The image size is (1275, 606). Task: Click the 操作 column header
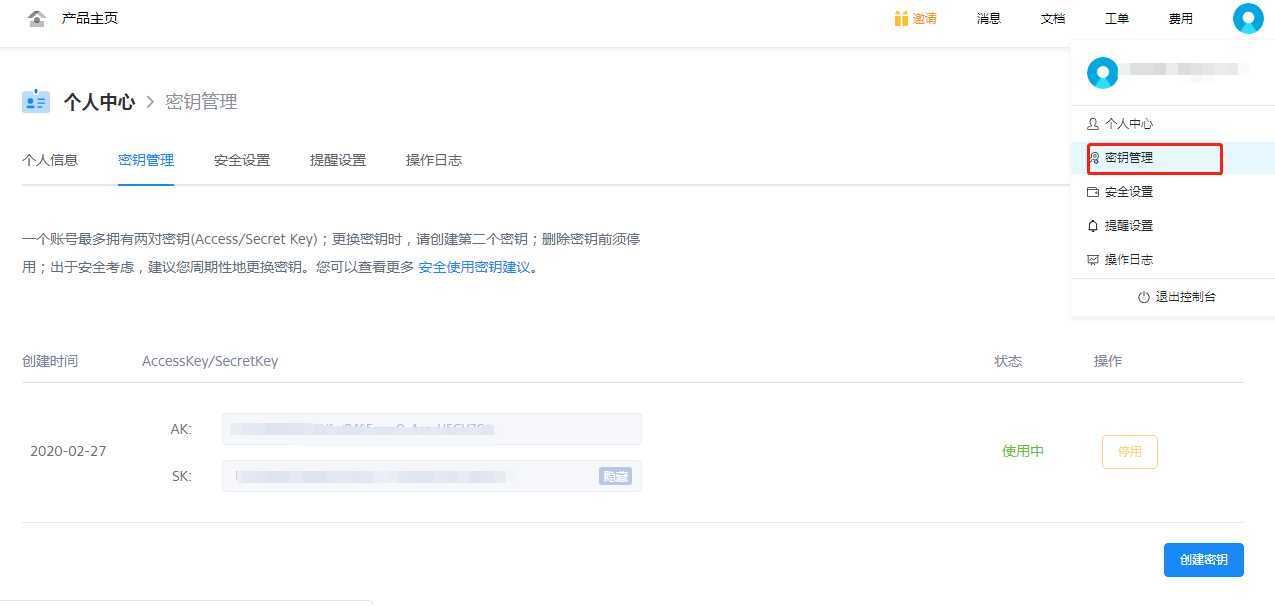point(1108,361)
